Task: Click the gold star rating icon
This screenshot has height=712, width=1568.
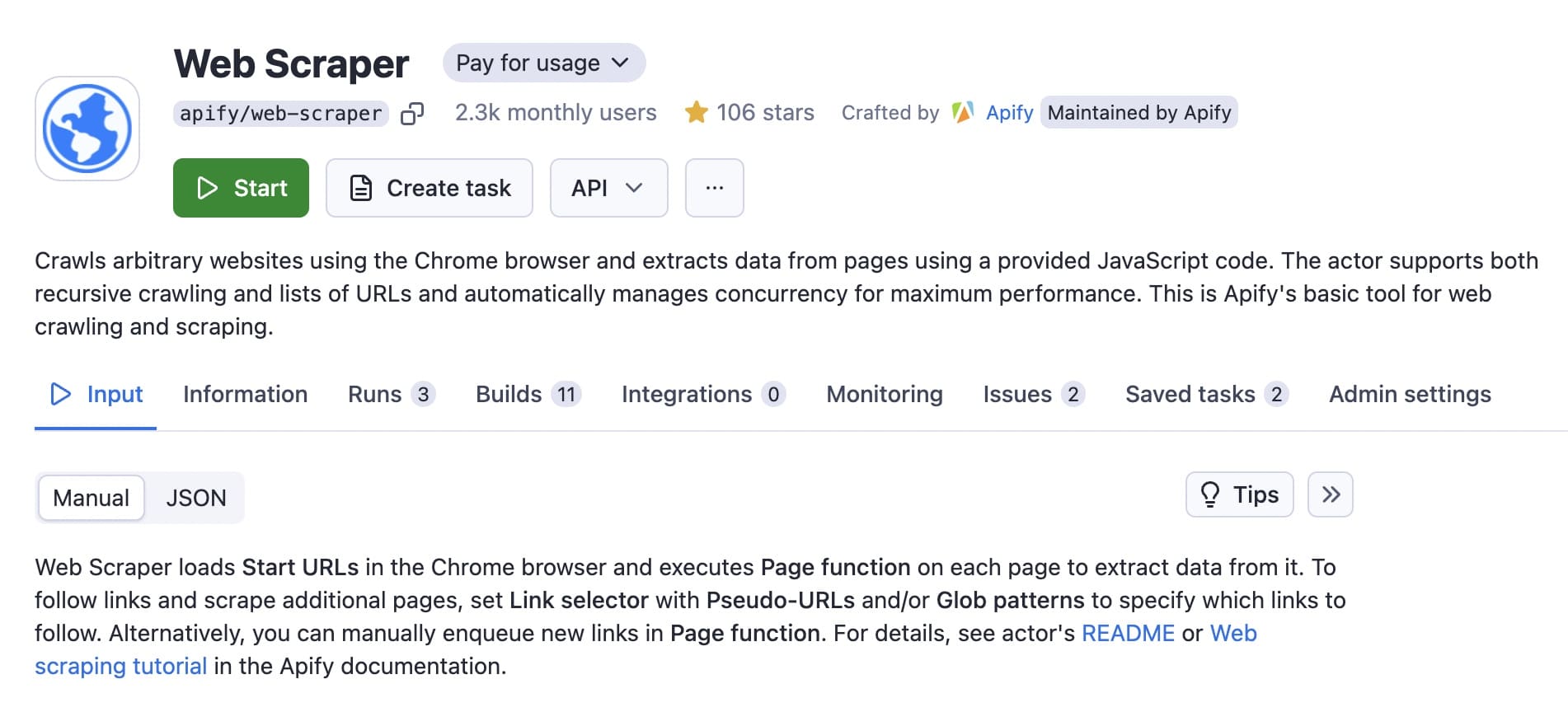Action: [697, 112]
